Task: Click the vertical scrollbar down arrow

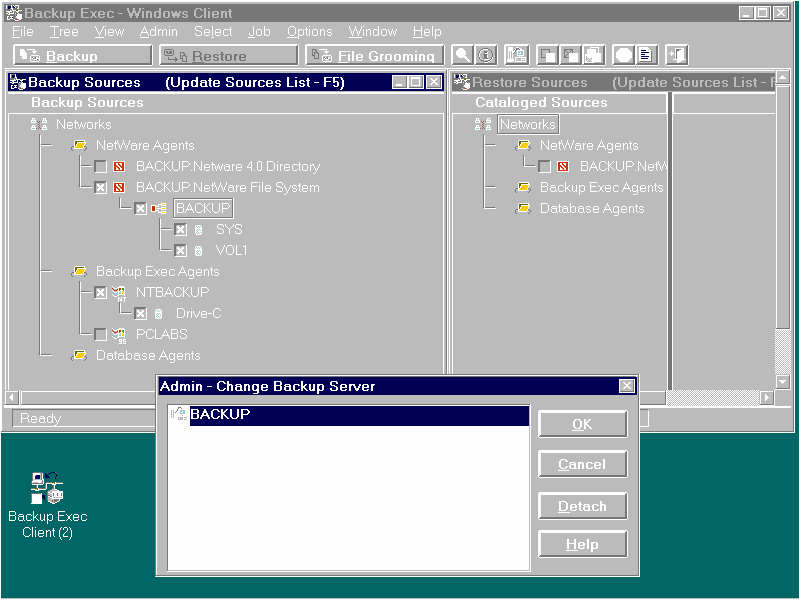Action: pos(783,381)
